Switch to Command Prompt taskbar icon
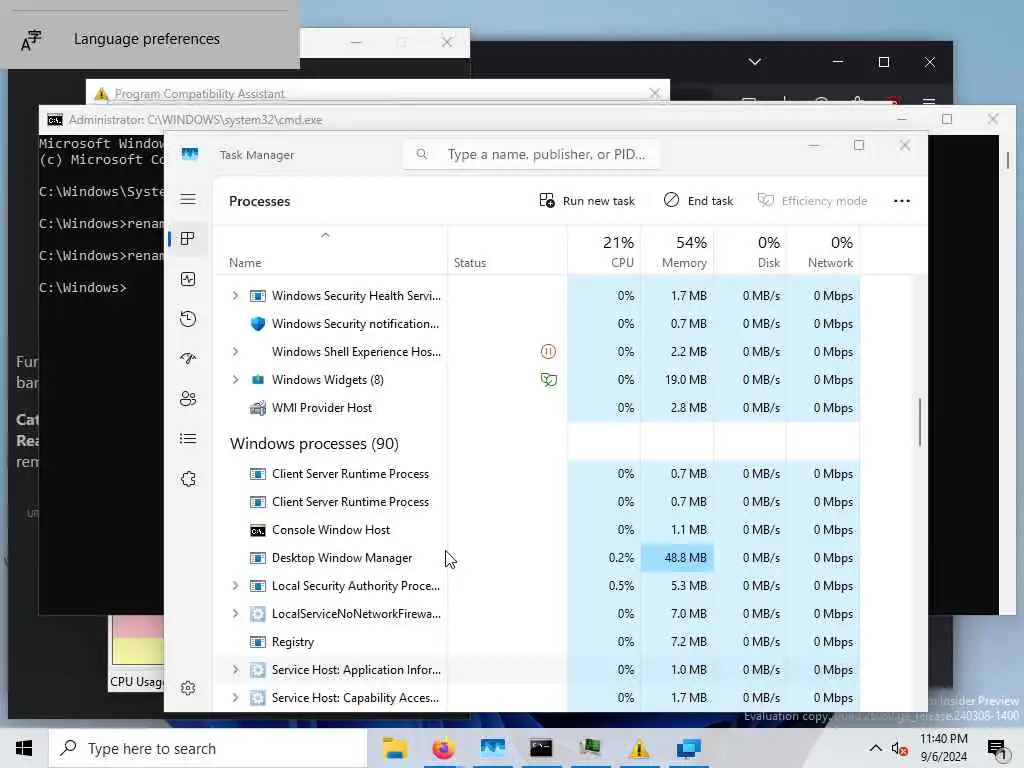Screen dimensions: 1024x768 coord(541,748)
